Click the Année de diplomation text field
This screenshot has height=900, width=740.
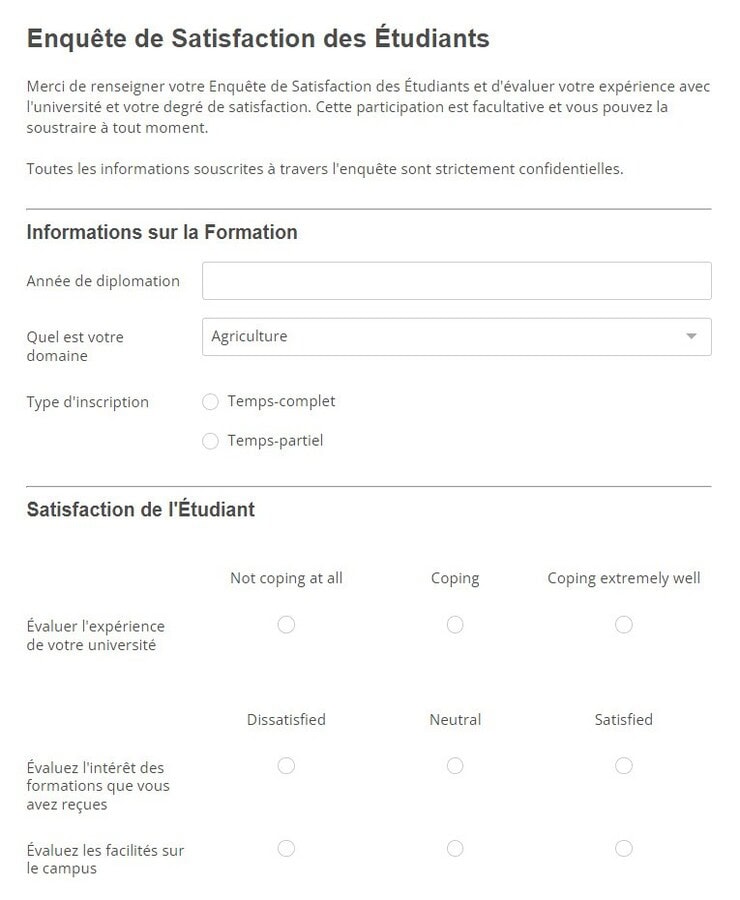(x=456, y=281)
